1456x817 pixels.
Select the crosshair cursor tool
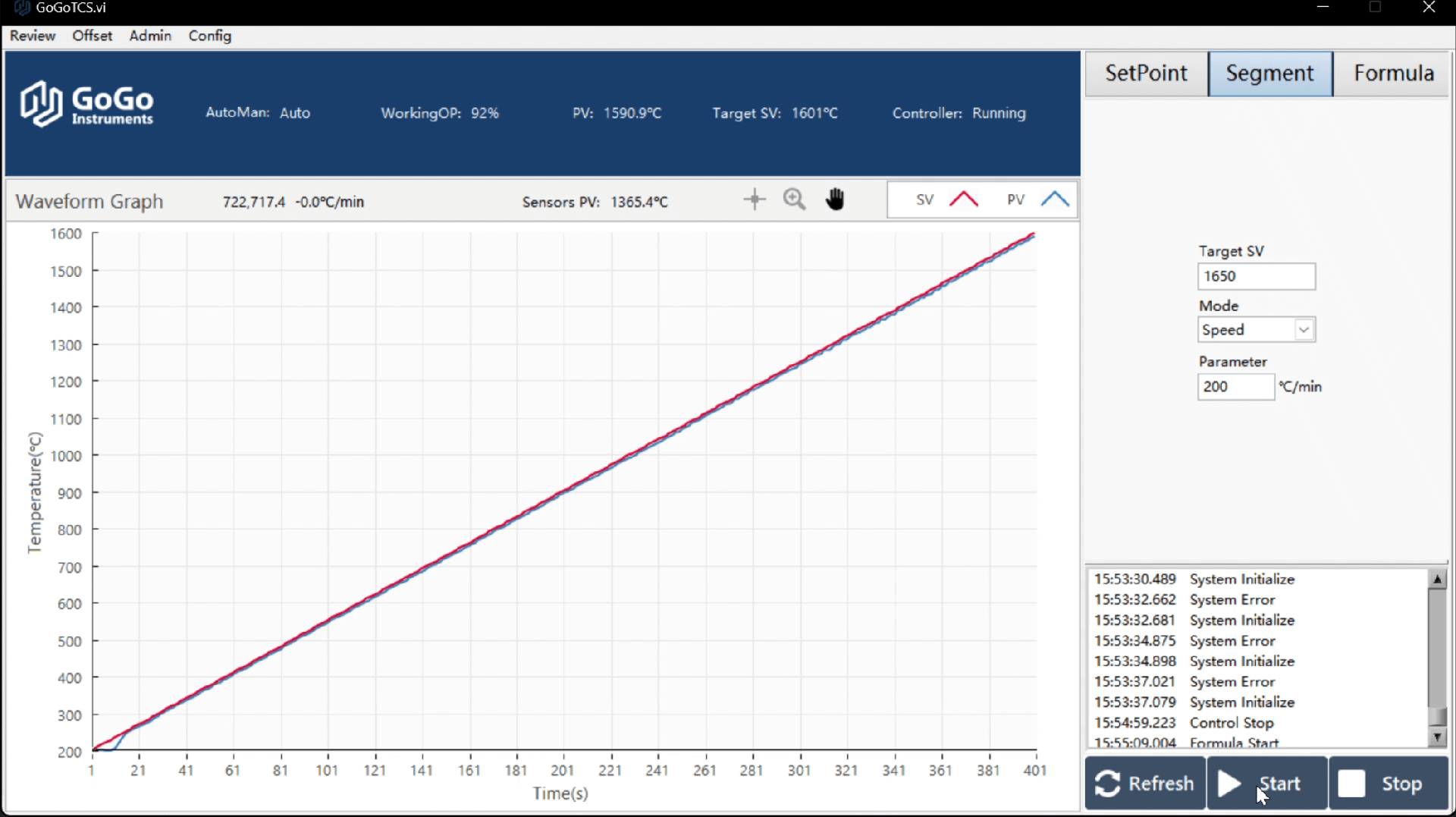click(x=754, y=200)
